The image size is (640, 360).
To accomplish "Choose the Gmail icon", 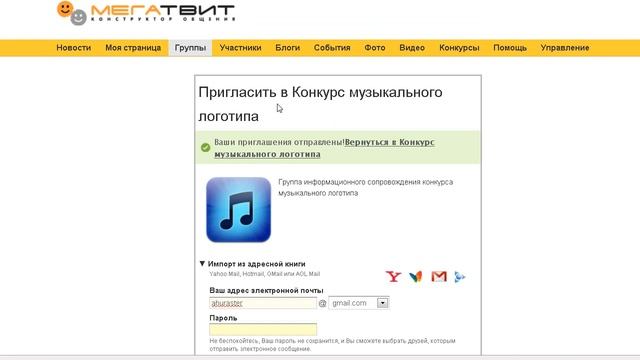I will click(x=439, y=277).
